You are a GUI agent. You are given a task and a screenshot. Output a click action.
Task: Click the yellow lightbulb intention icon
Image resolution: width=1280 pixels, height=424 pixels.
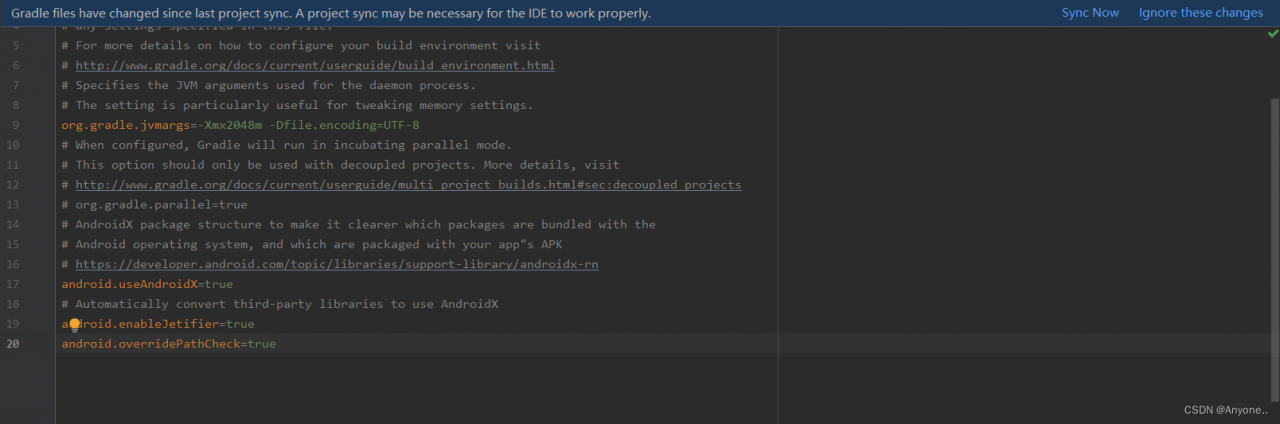point(74,325)
